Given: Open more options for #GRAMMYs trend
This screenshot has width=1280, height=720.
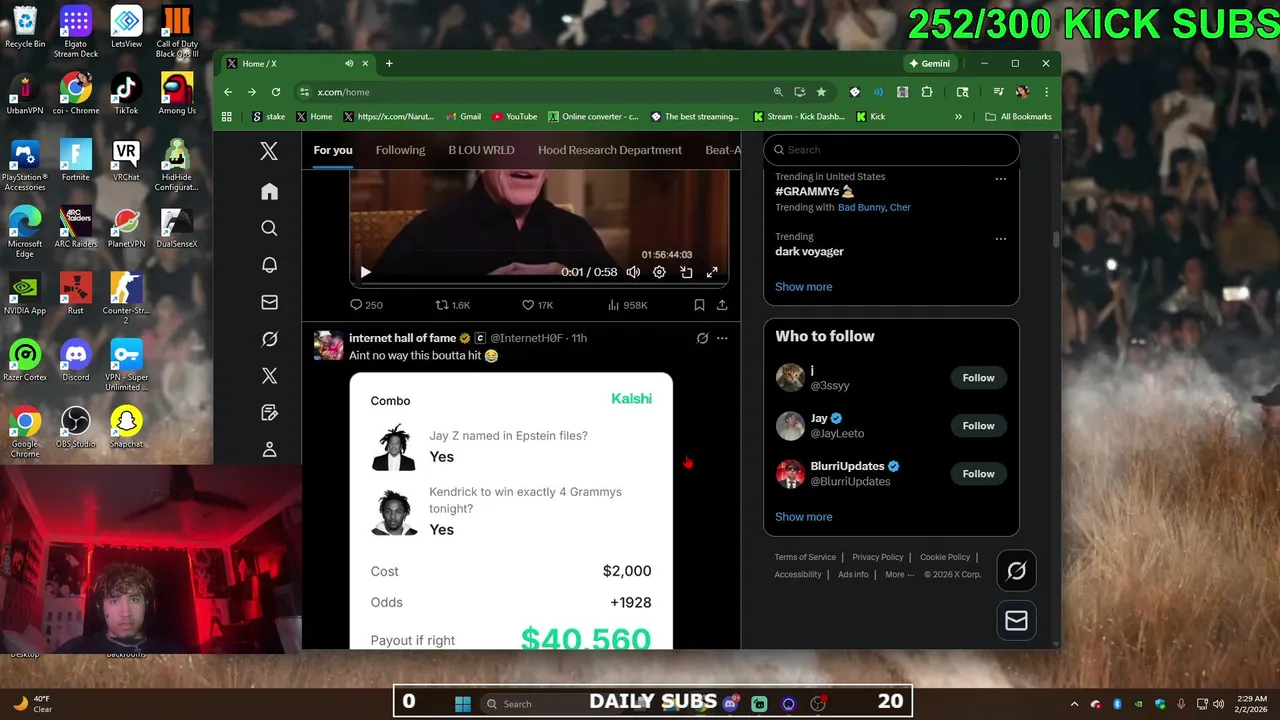Looking at the screenshot, I should tap(1000, 178).
